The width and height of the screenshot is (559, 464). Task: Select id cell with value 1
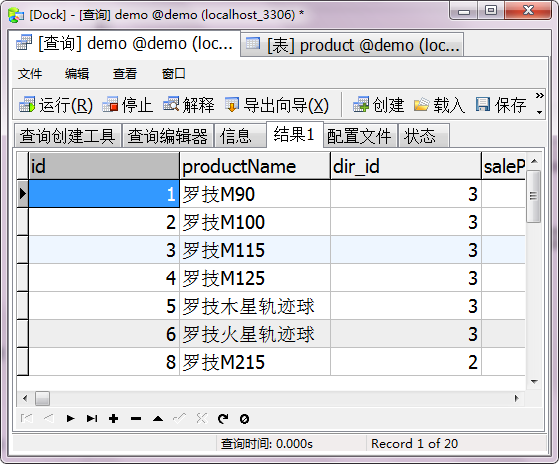pos(104,194)
